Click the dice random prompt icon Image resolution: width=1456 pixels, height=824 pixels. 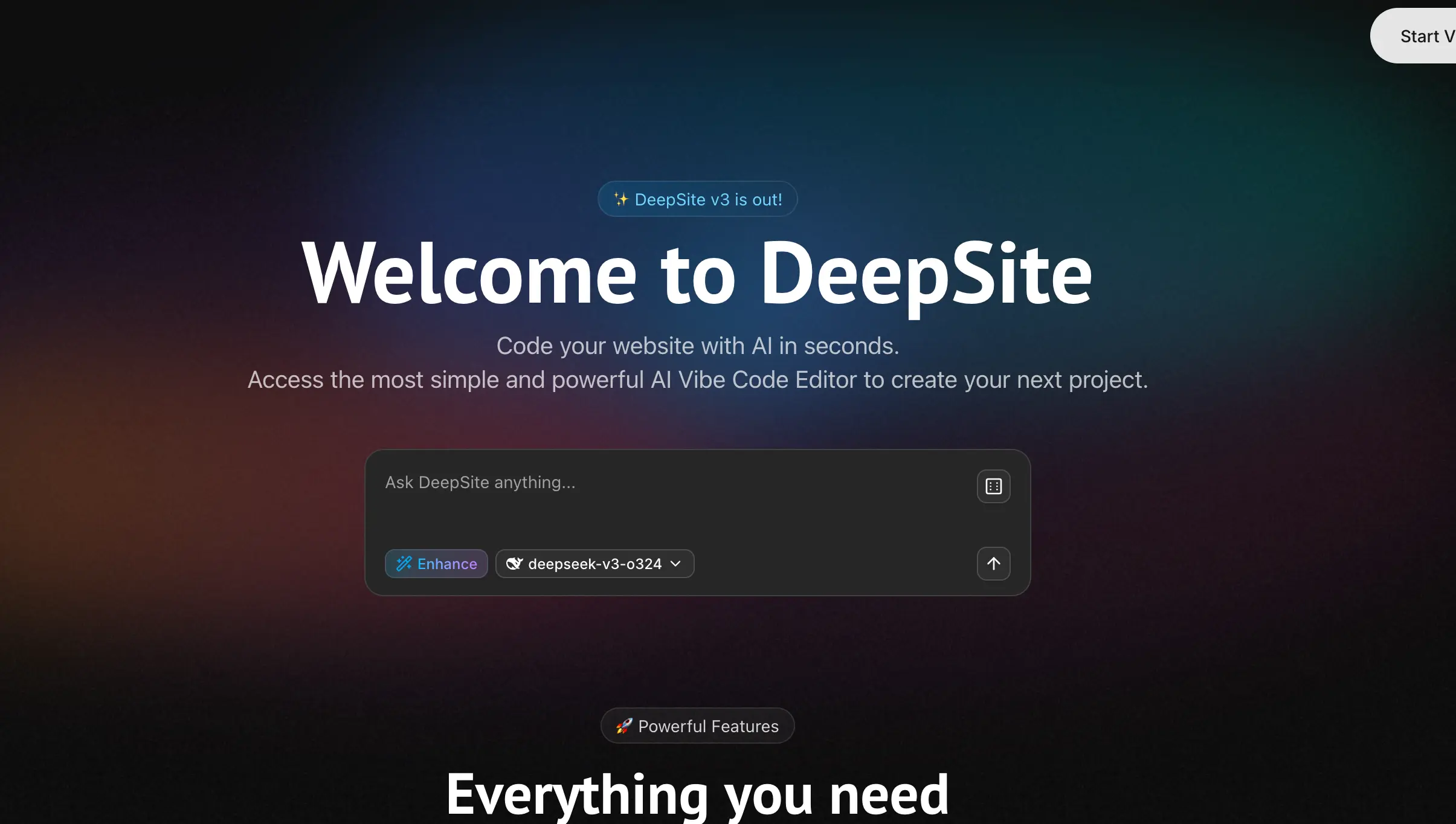pos(993,486)
